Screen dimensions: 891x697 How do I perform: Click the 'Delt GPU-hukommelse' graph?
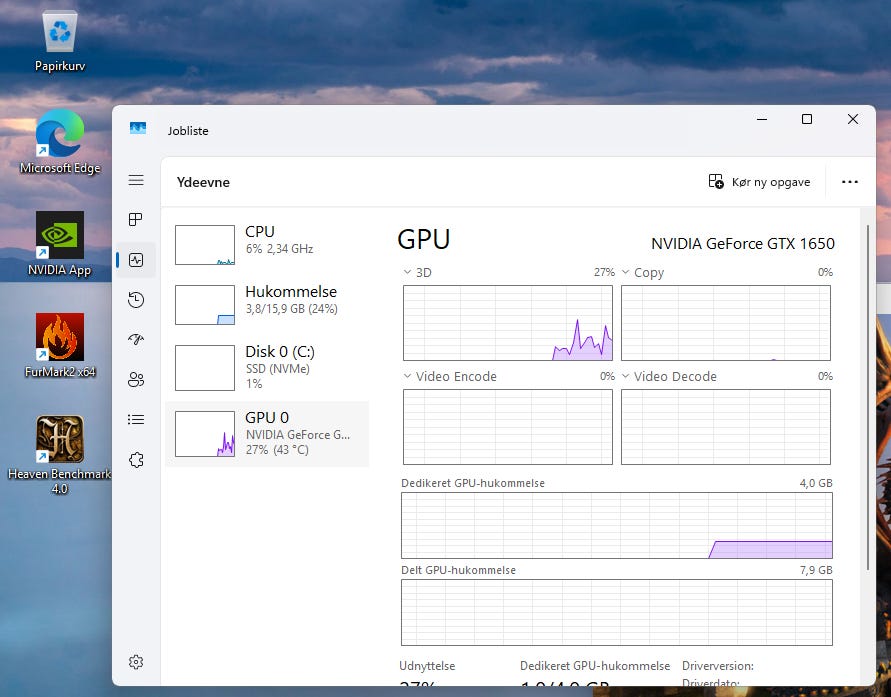tap(617, 612)
